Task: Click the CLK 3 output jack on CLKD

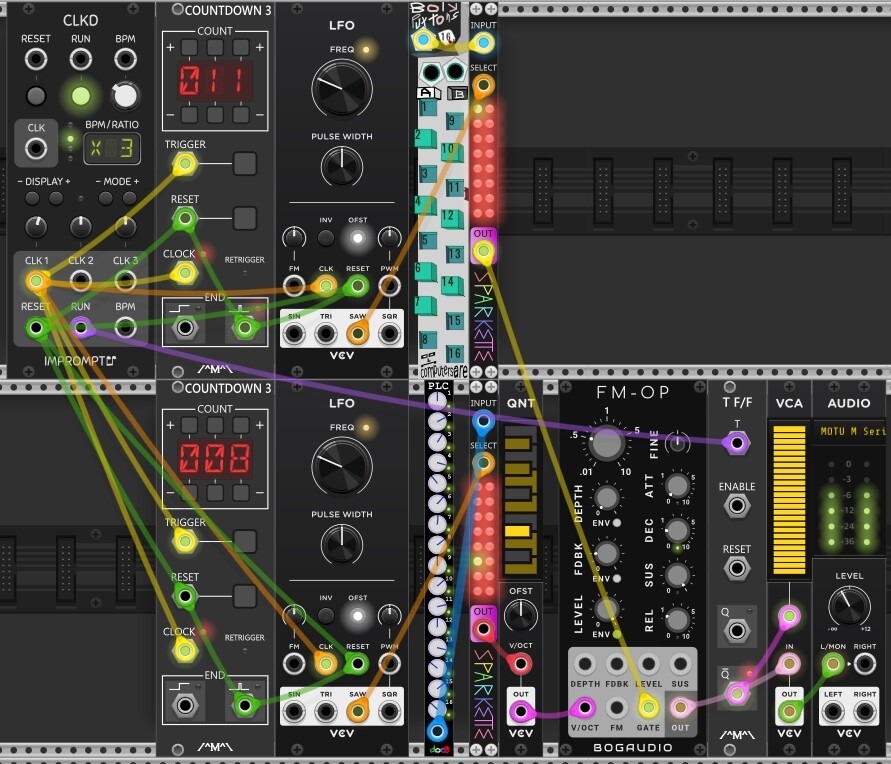Action: 125,281
